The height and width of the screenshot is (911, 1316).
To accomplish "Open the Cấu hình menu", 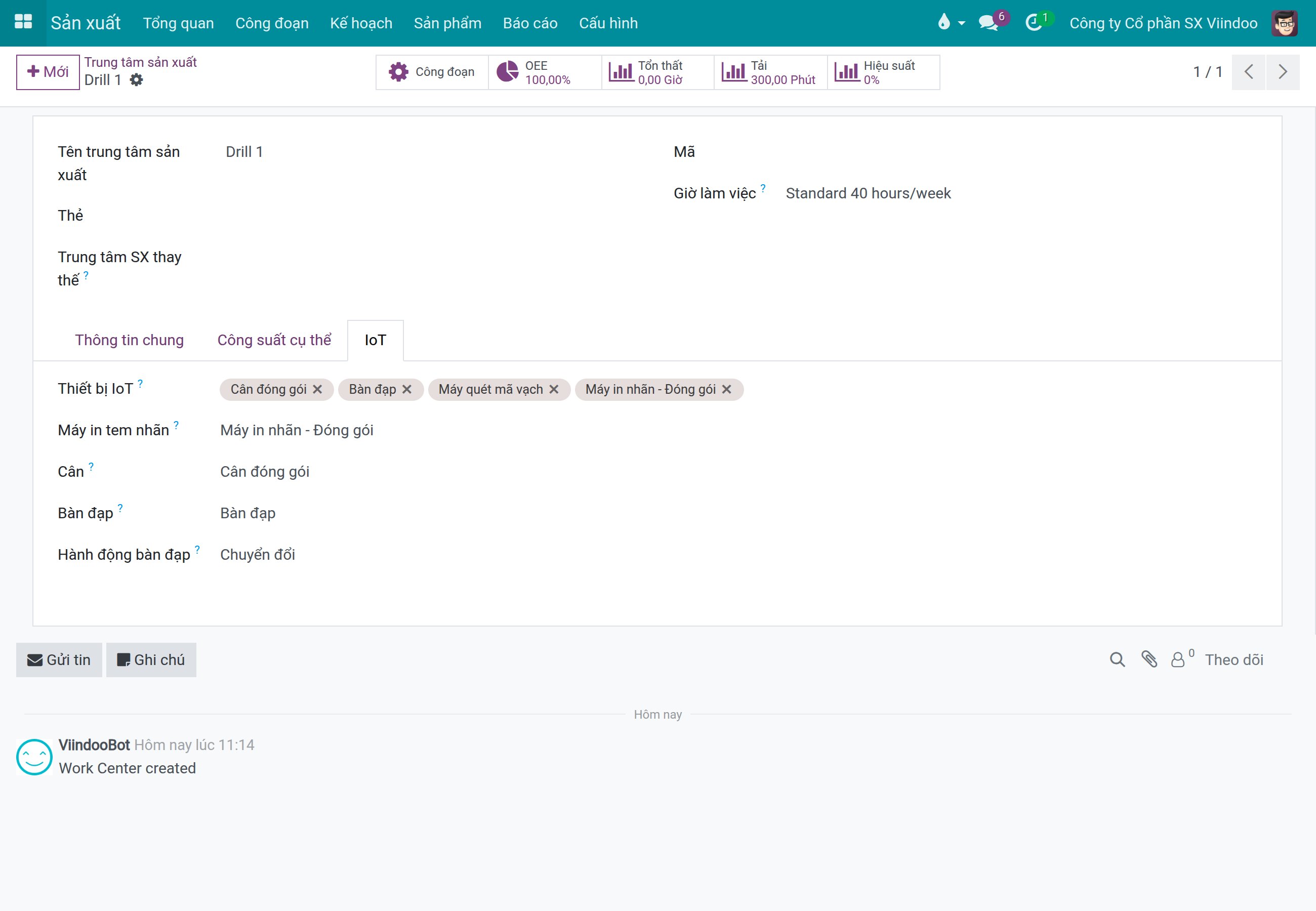I will (x=608, y=23).
